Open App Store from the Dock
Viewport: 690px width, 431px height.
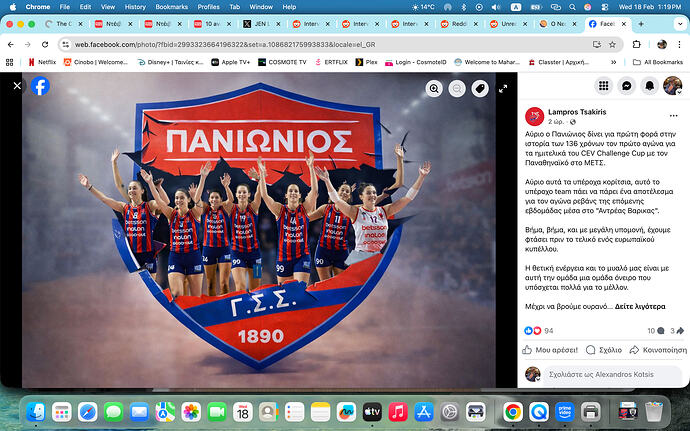point(424,413)
